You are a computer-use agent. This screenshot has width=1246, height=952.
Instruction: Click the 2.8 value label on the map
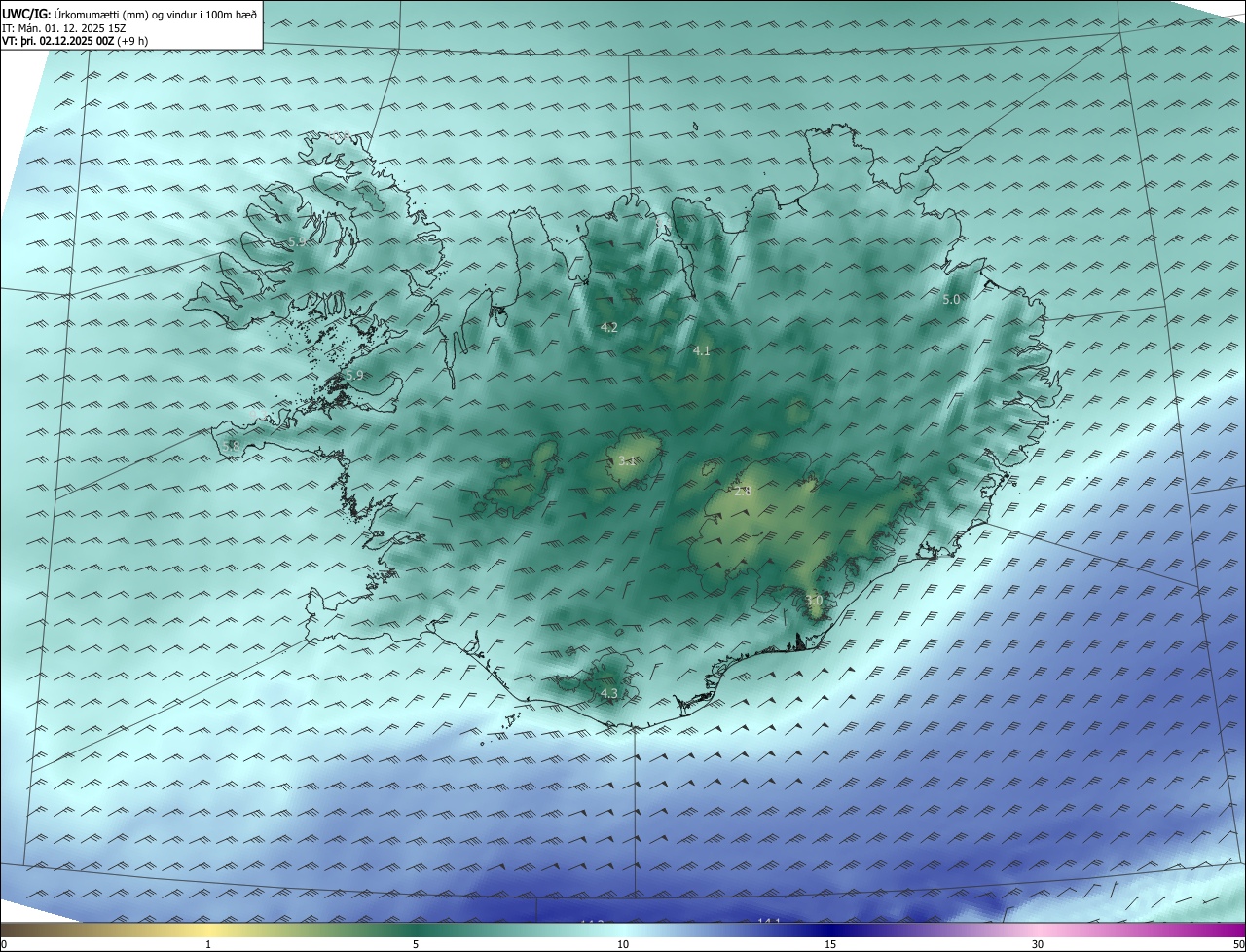click(743, 492)
